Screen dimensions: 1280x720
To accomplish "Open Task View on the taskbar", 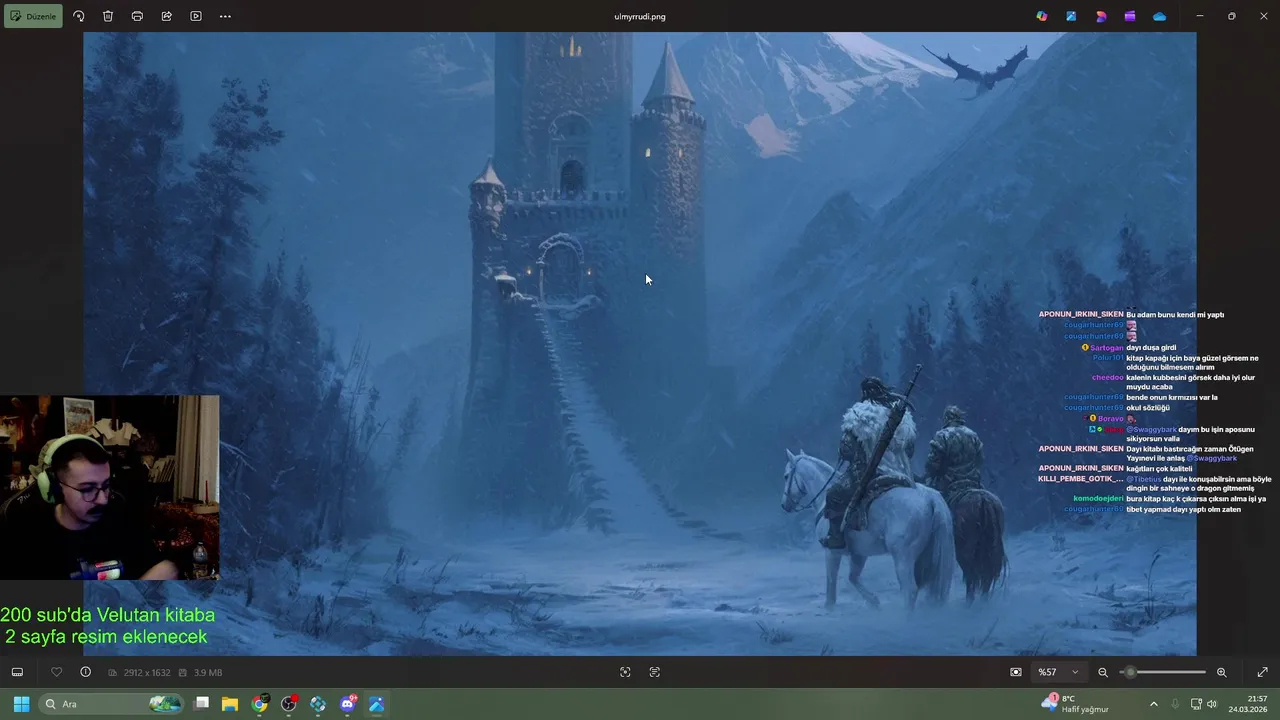I will [201, 704].
